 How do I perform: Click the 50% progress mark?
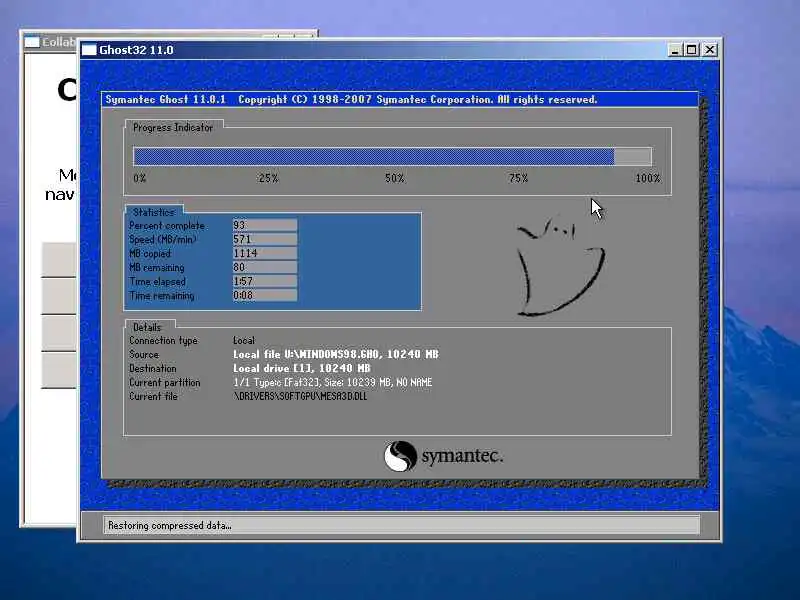click(x=394, y=178)
